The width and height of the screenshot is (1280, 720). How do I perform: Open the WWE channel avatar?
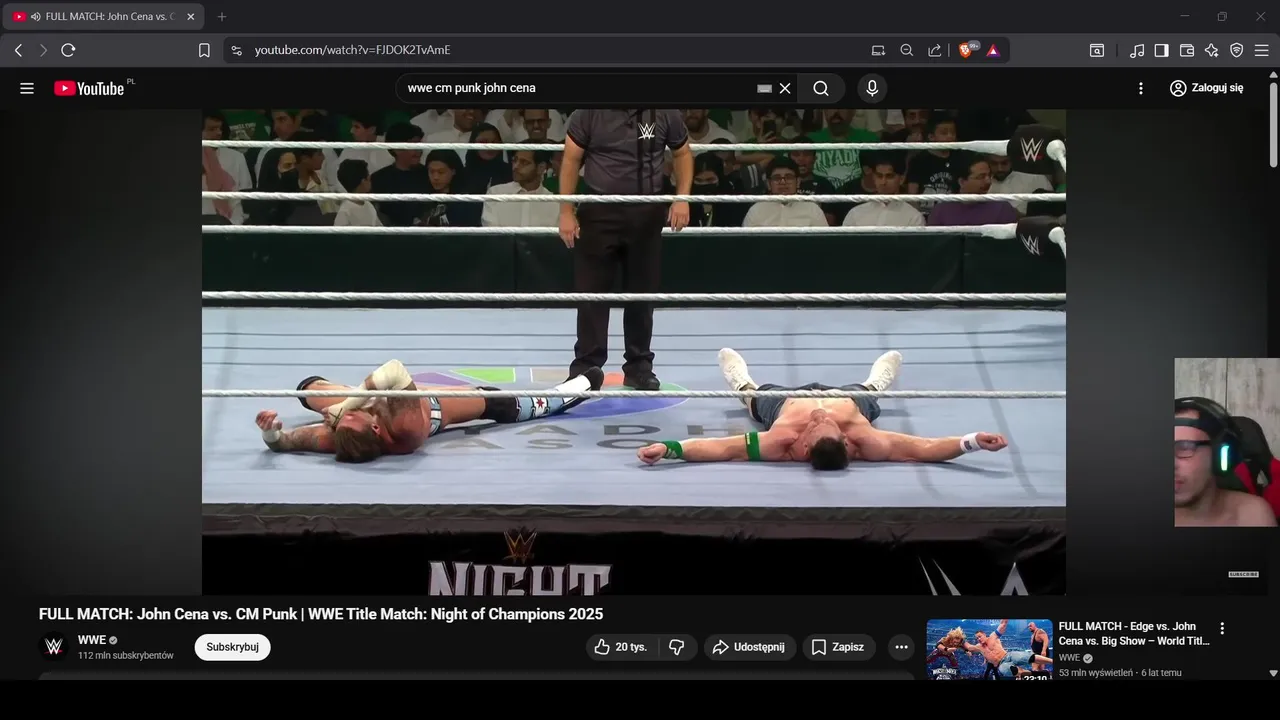(54, 647)
